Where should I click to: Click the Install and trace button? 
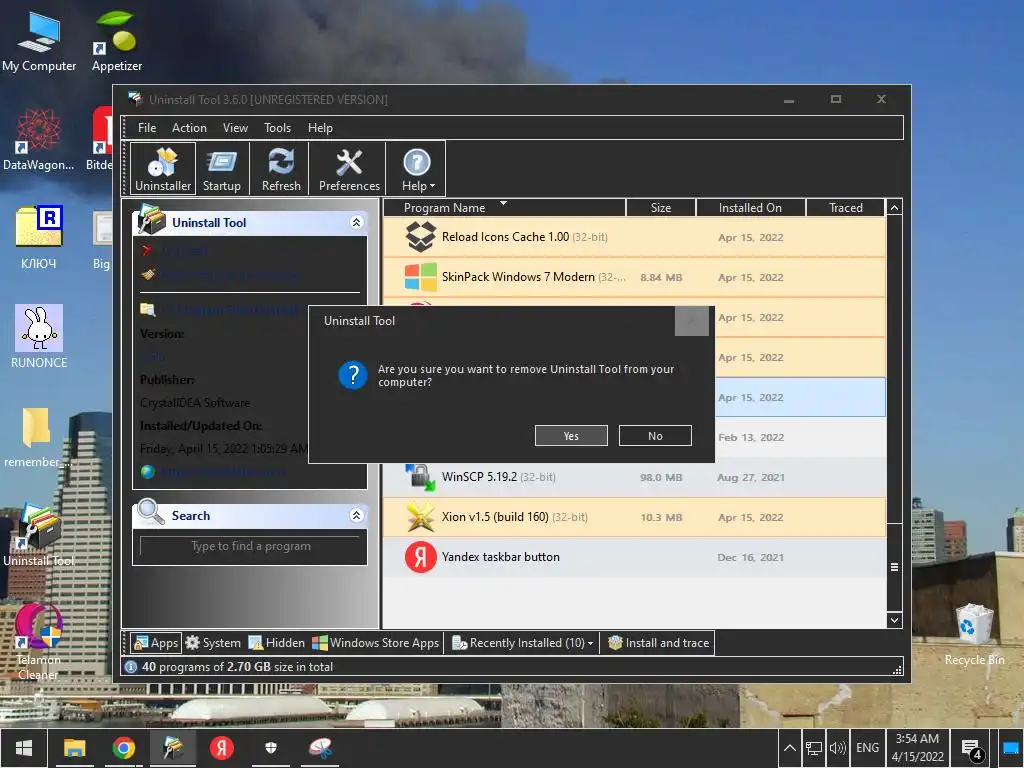[658, 643]
